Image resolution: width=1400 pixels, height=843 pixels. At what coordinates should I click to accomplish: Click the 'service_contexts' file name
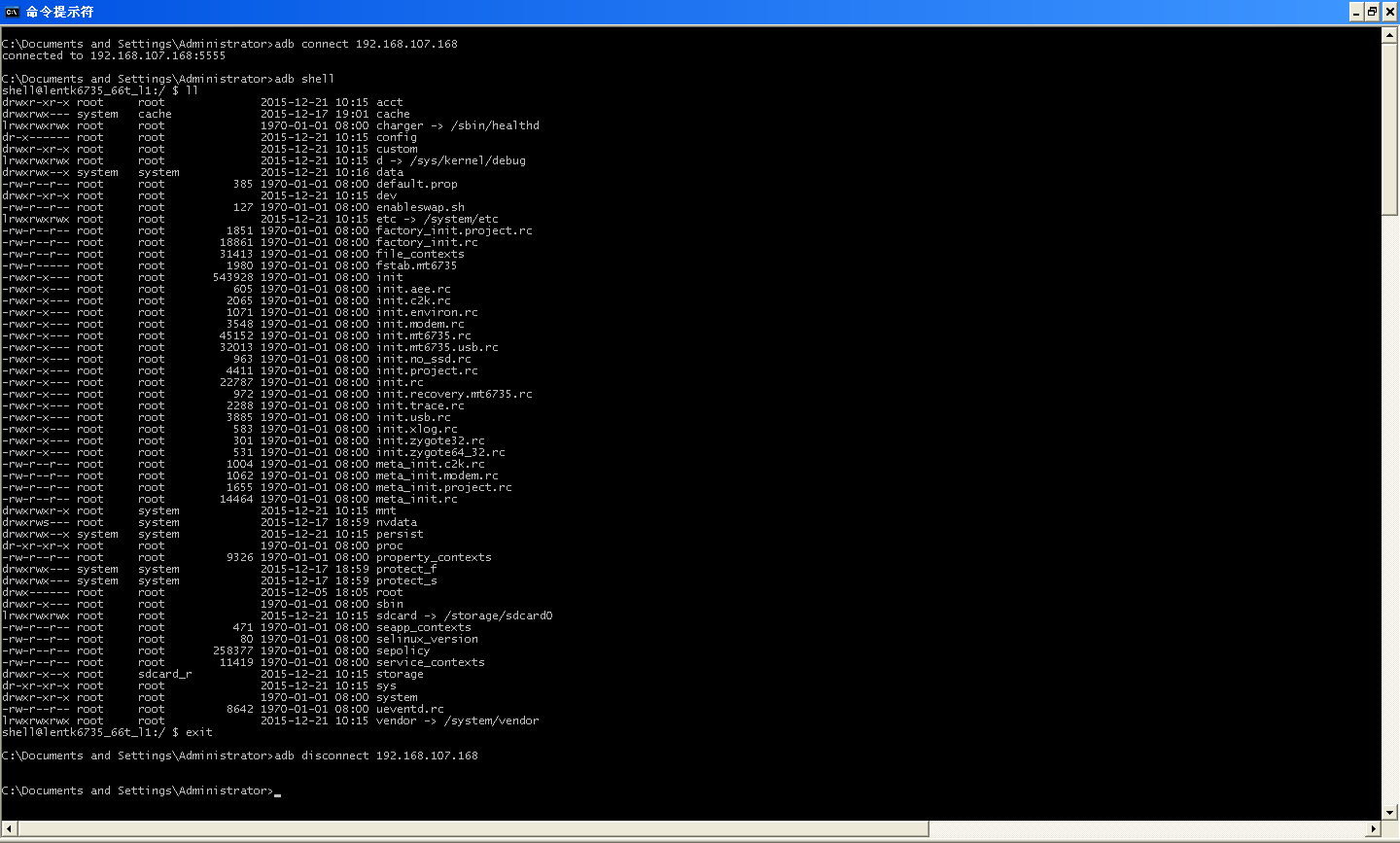tap(431, 662)
